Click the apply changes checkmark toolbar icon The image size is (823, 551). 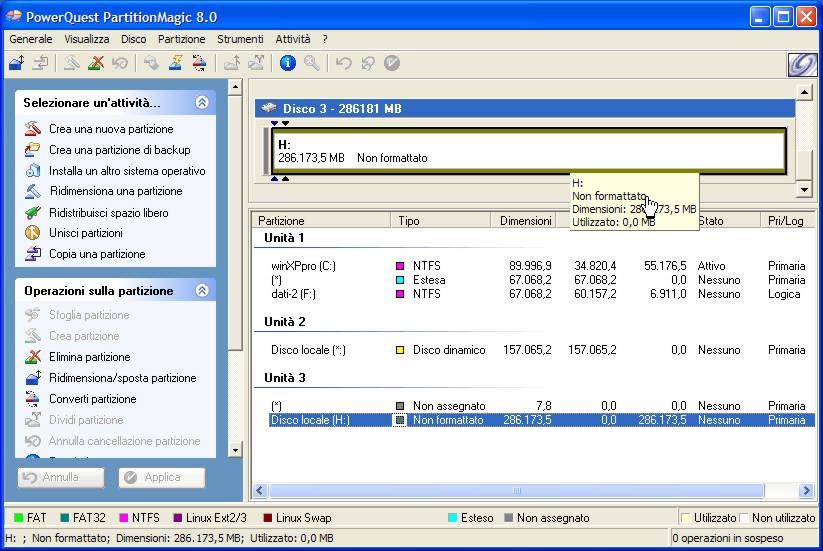pos(392,63)
